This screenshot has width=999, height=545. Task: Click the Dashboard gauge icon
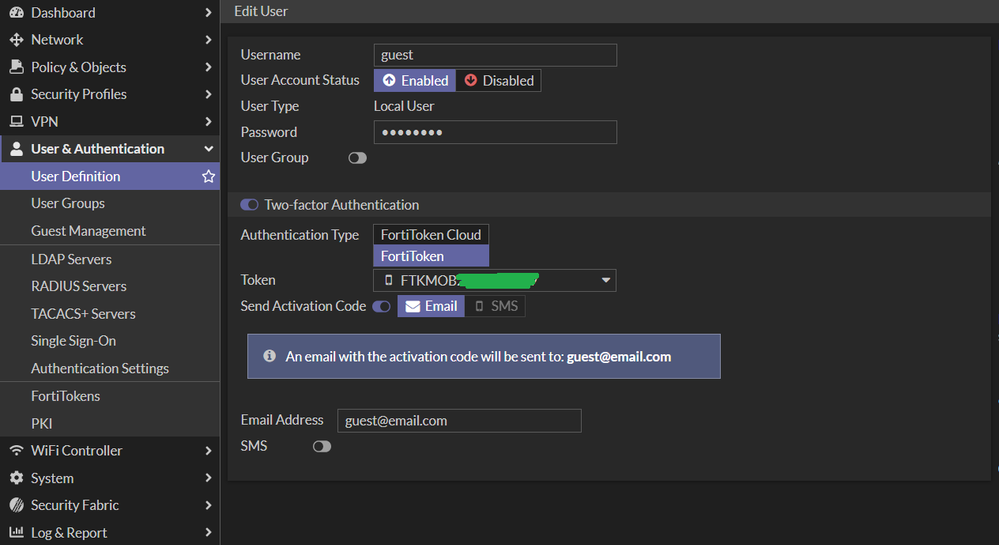(16, 13)
